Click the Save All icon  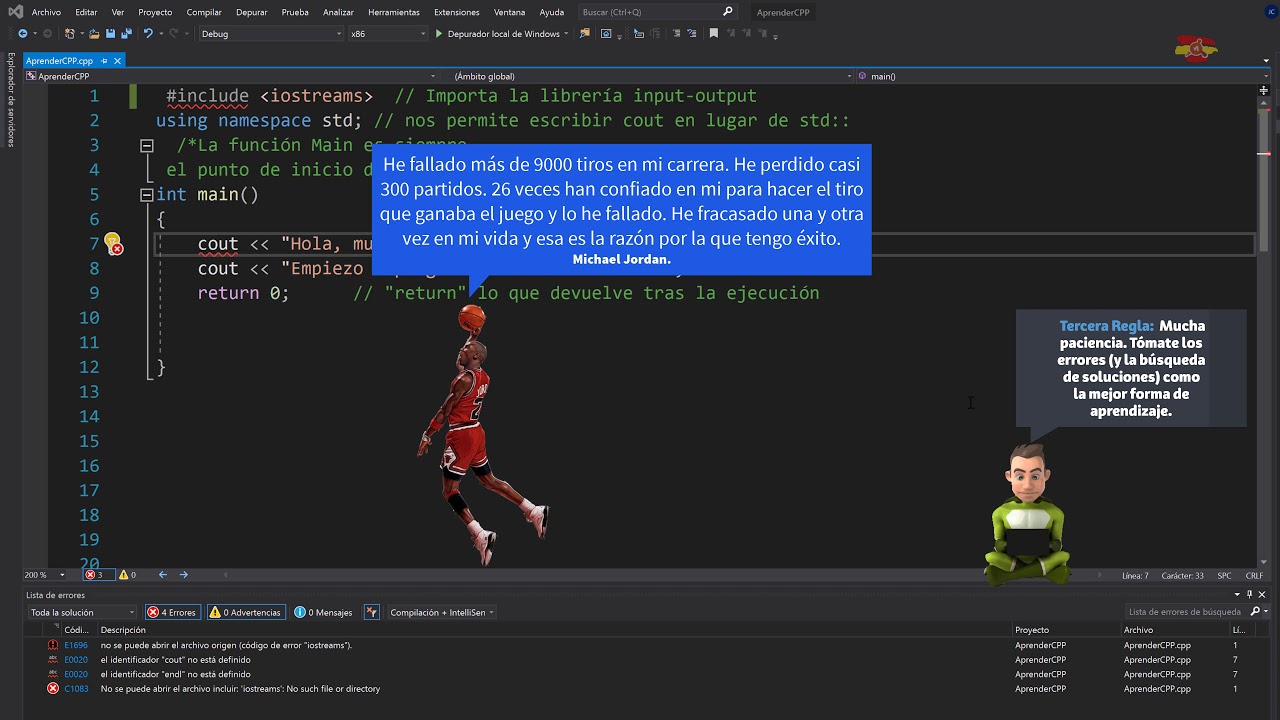pos(126,34)
